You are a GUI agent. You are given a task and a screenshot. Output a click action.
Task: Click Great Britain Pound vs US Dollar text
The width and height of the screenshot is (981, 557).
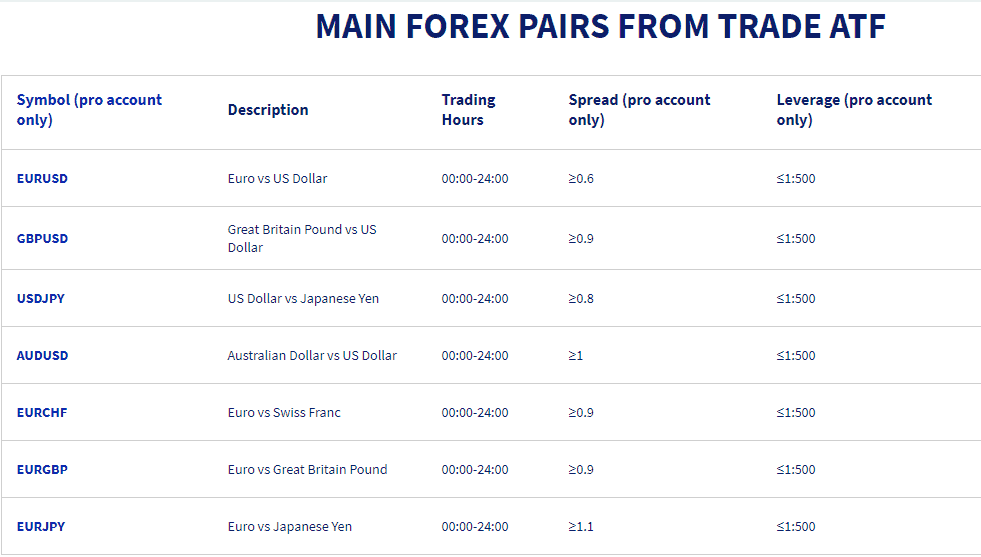point(302,239)
